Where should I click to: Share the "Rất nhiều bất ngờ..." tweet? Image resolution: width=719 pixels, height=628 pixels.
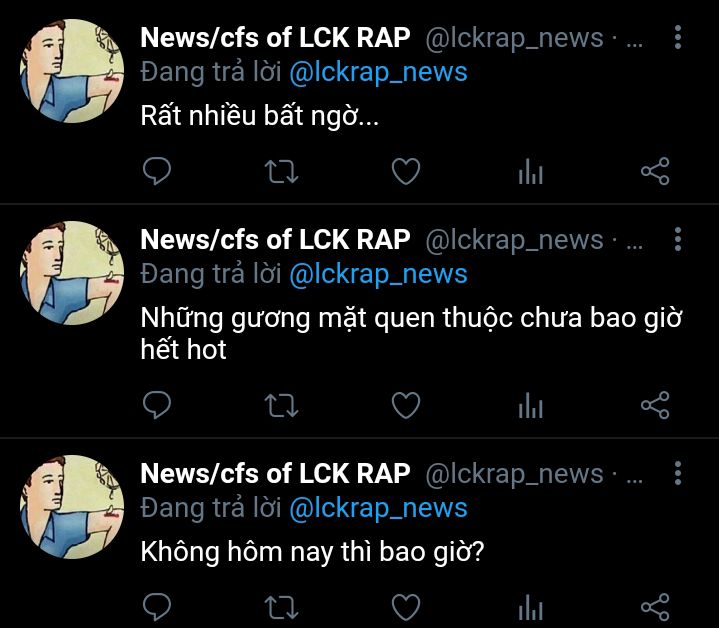655,171
